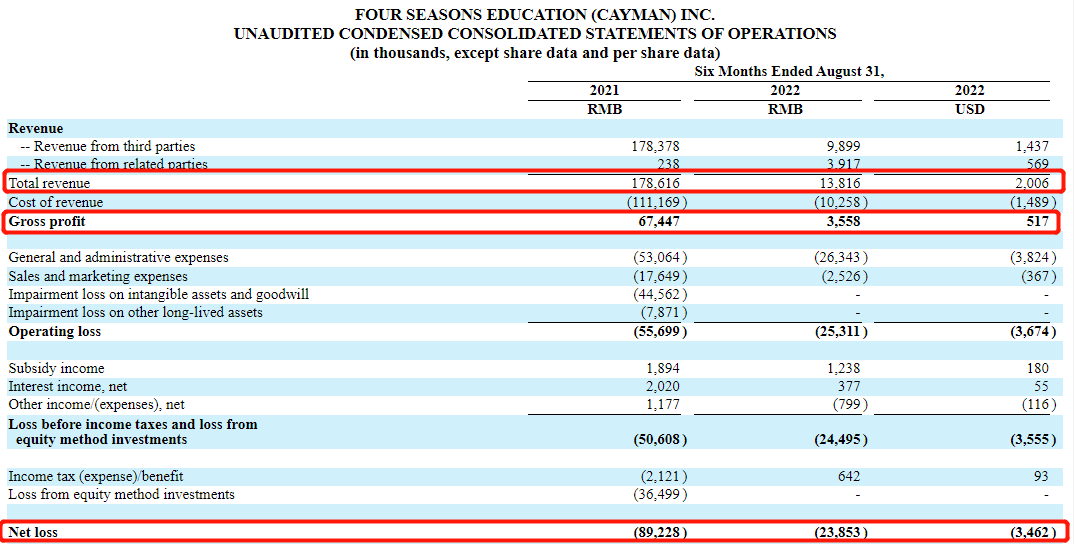Click the 13,816 total revenue value
The height and width of the screenshot is (544, 1074).
tap(836, 183)
